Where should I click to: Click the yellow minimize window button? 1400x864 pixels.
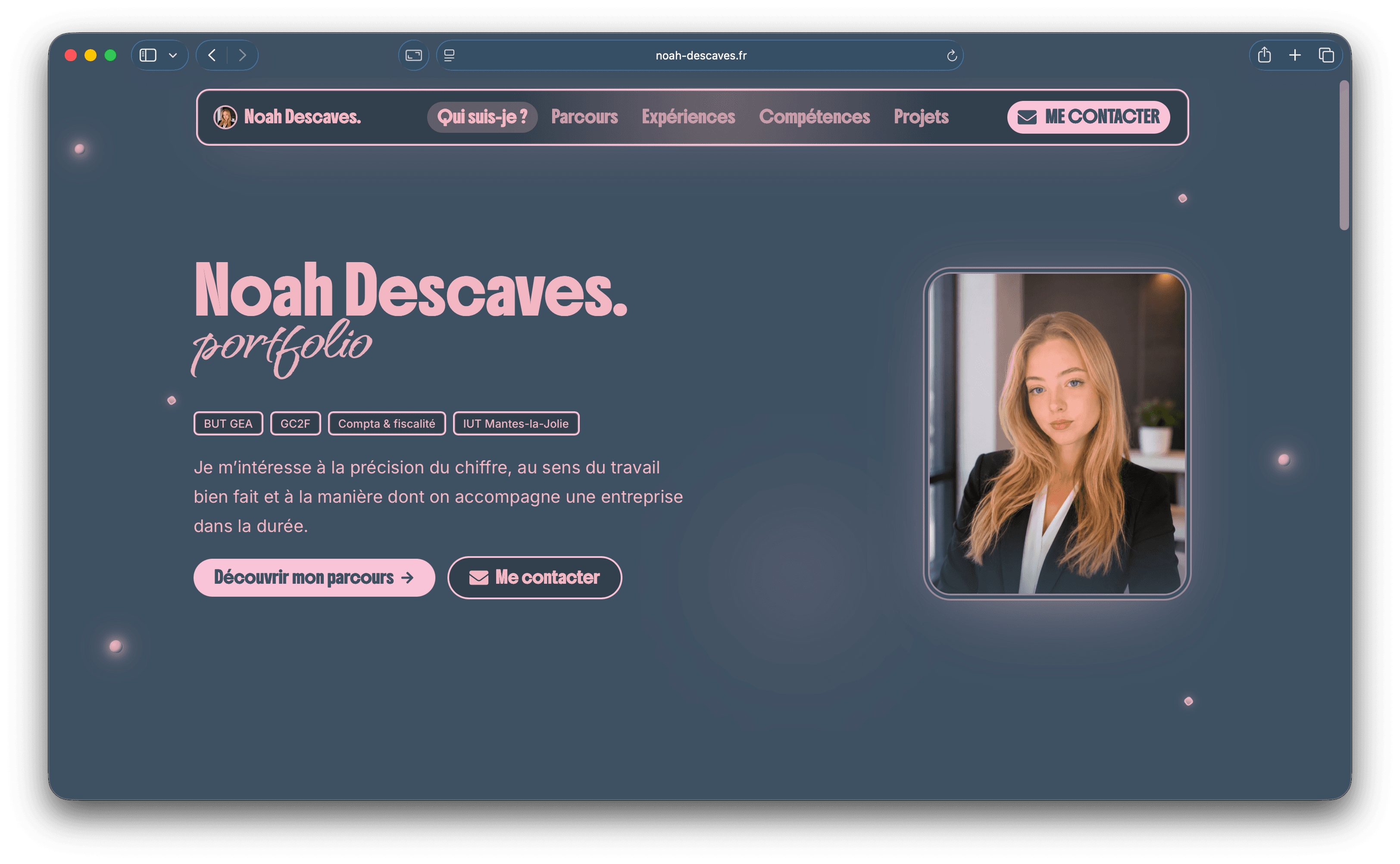(x=90, y=56)
